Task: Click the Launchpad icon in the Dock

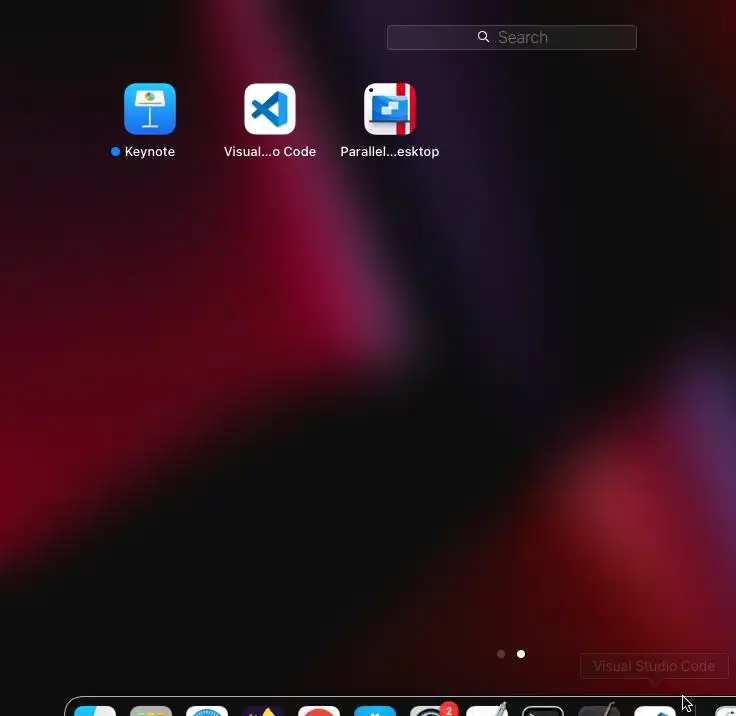Action: (x=151, y=710)
